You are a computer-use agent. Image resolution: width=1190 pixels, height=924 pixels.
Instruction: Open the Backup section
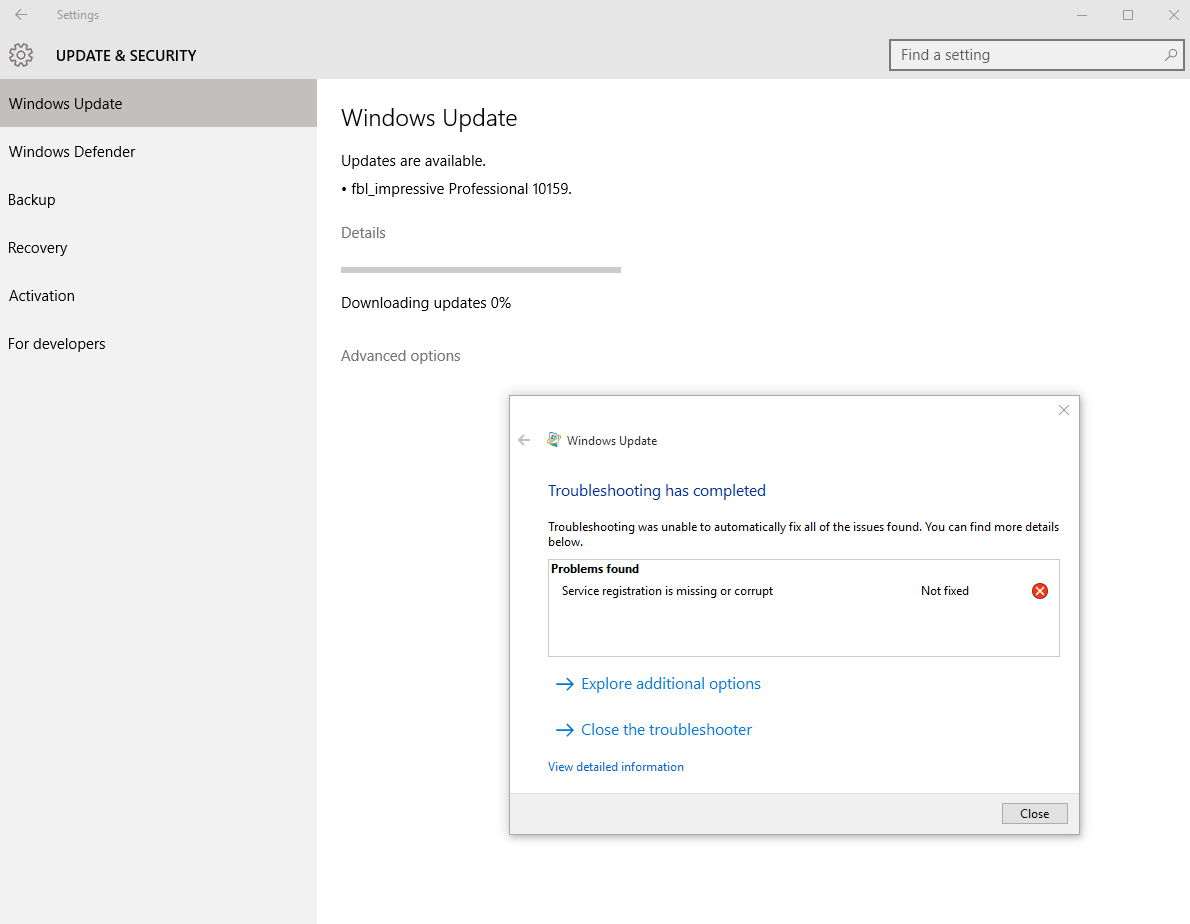click(x=158, y=200)
